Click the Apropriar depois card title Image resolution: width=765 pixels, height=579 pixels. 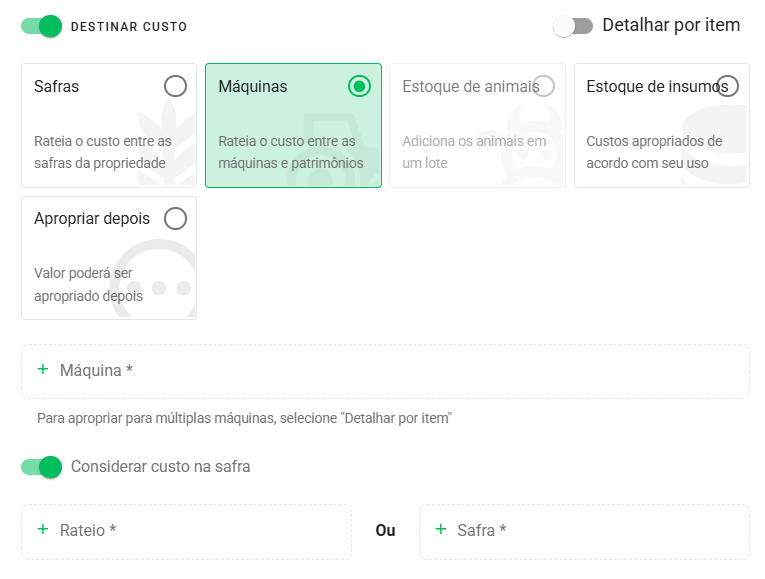pyautogui.click(x=92, y=219)
